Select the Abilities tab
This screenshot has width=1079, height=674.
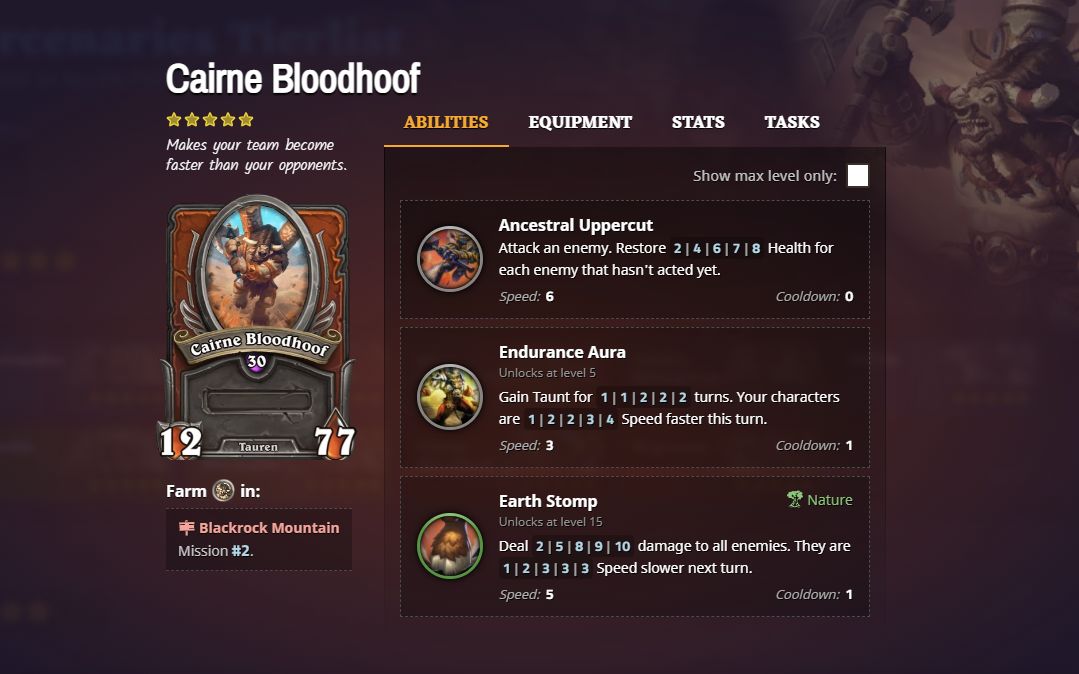(446, 122)
